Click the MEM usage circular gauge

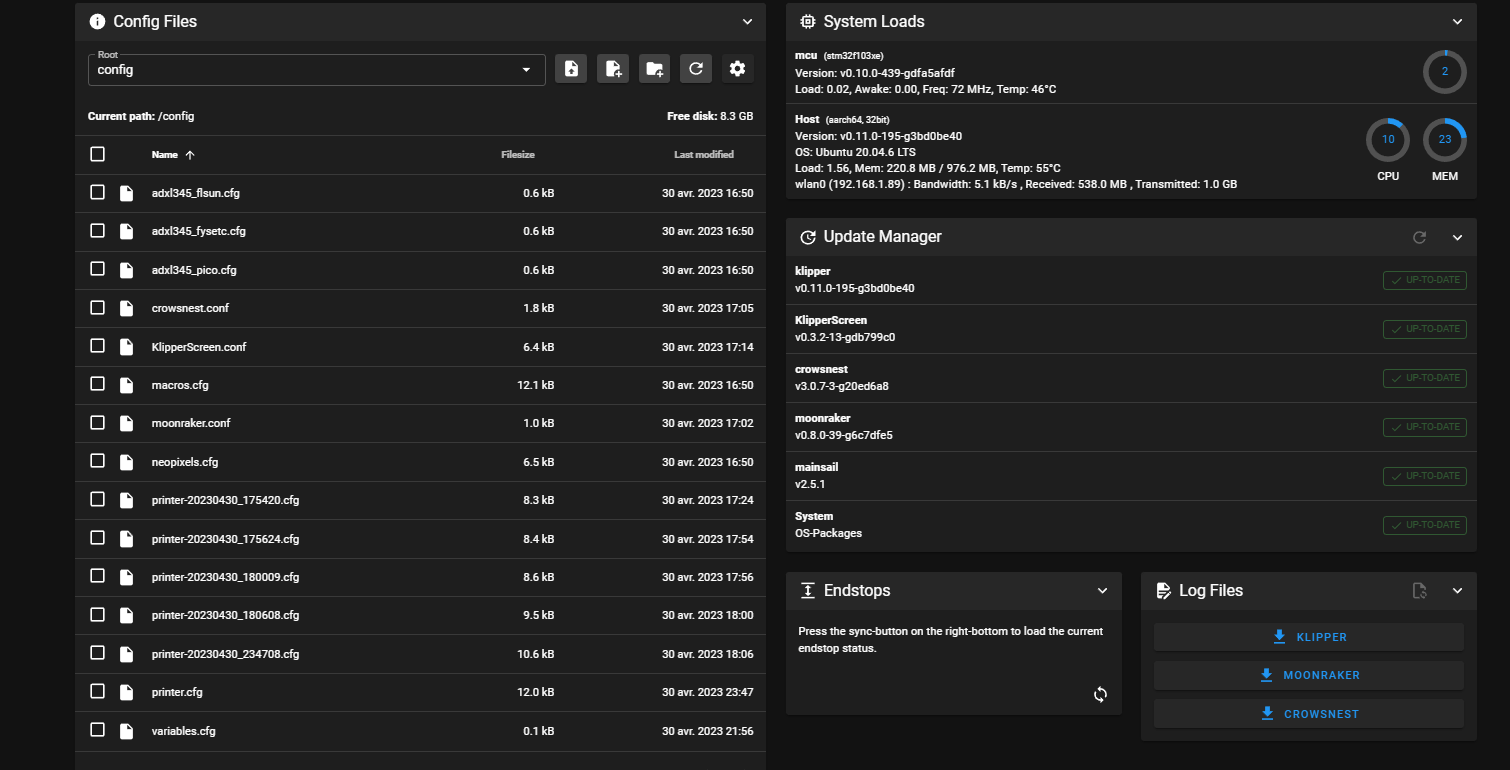click(1444, 140)
